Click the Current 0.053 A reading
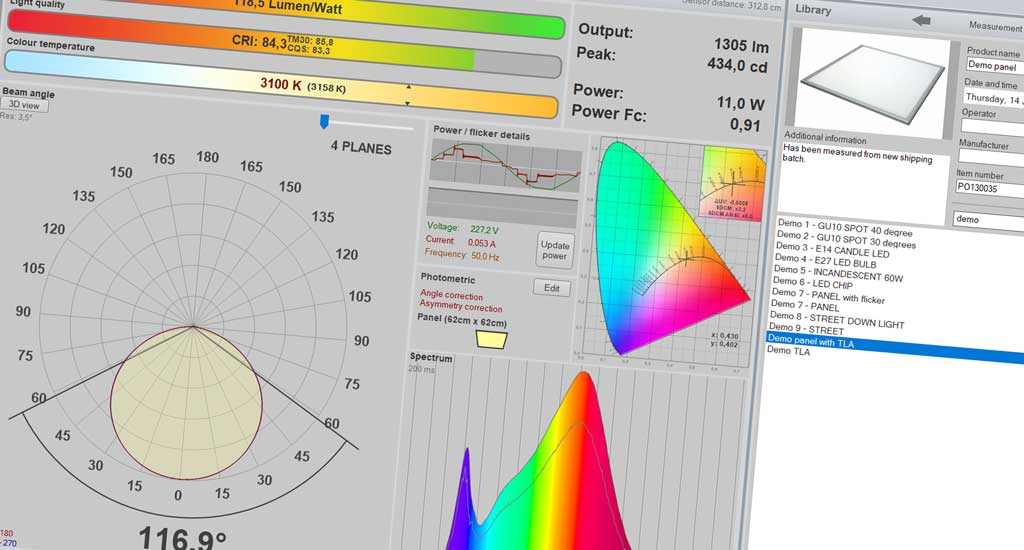Viewport: 1024px width, 550px height. [461, 241]
